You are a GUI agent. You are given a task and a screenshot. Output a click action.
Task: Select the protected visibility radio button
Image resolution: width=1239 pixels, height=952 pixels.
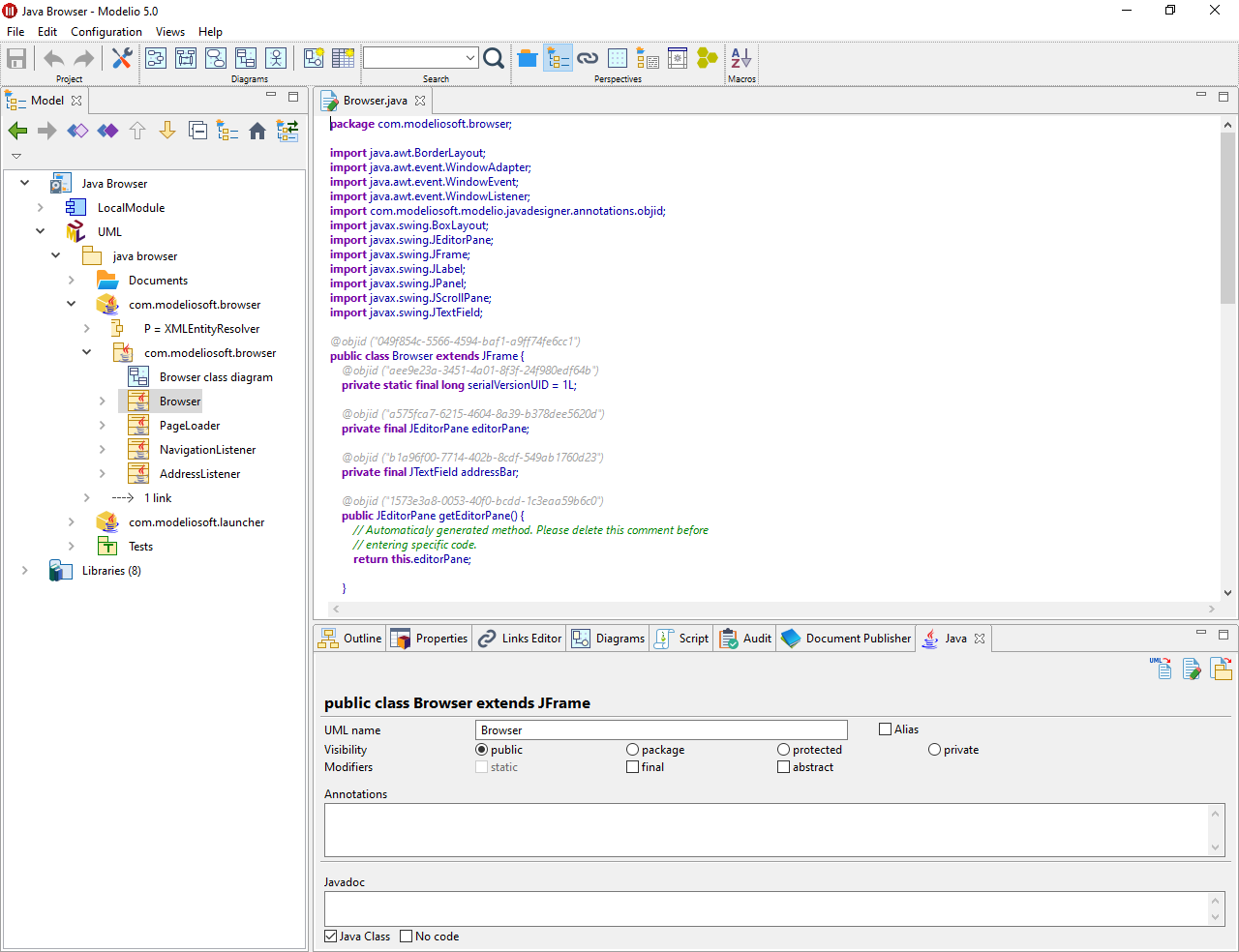[x=783, y=750]
